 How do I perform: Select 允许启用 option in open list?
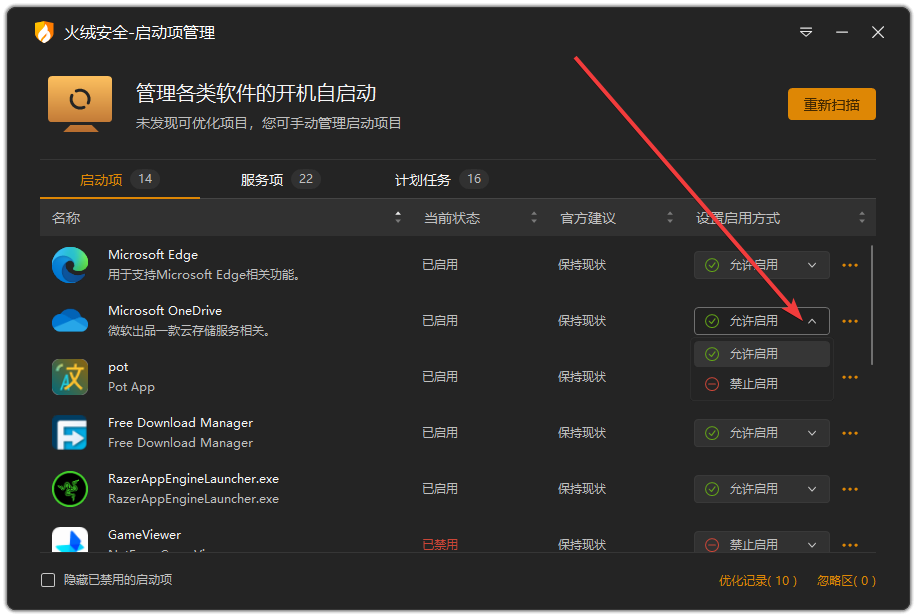(x=762, y=354)
